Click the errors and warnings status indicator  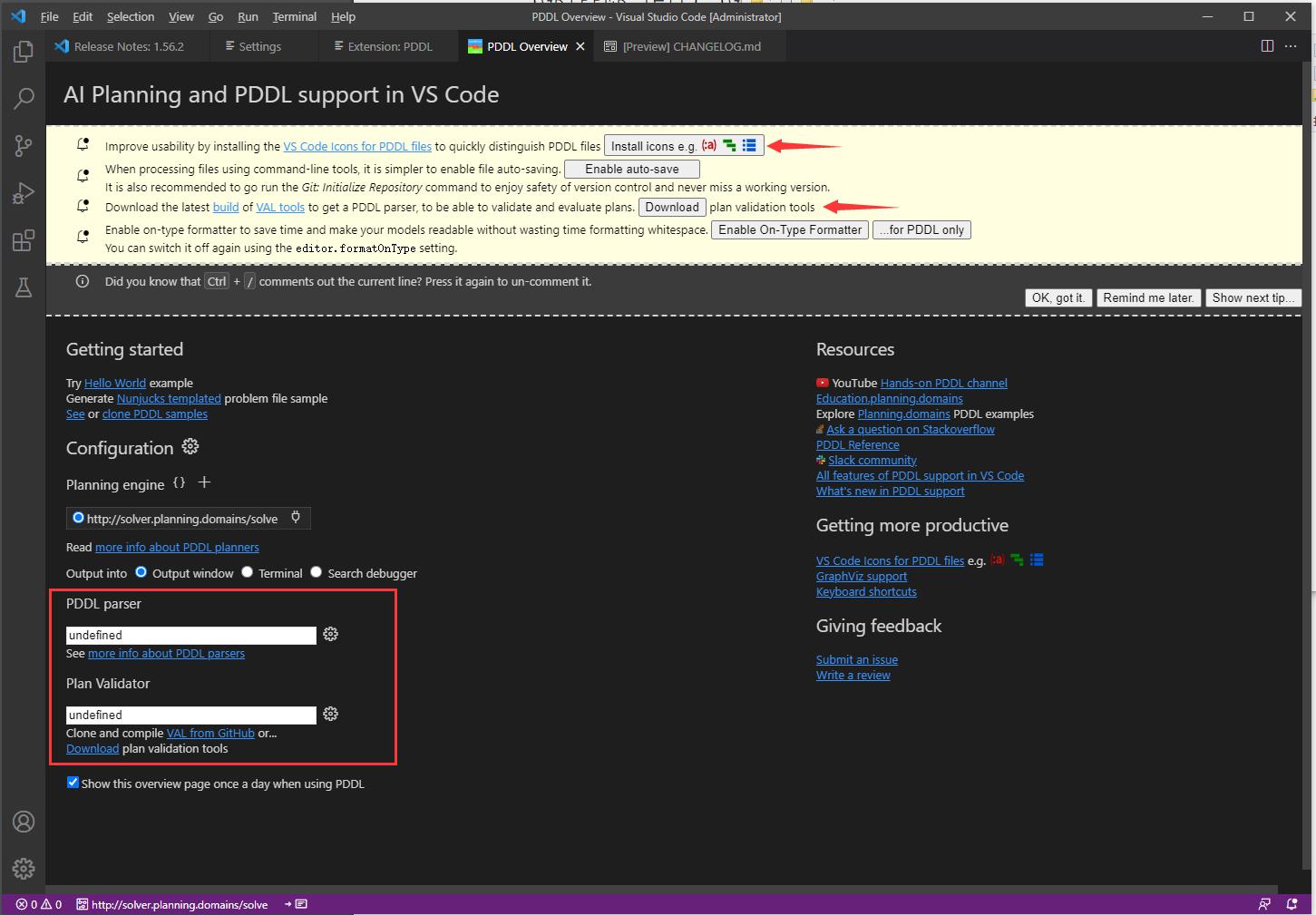(39, 904)
